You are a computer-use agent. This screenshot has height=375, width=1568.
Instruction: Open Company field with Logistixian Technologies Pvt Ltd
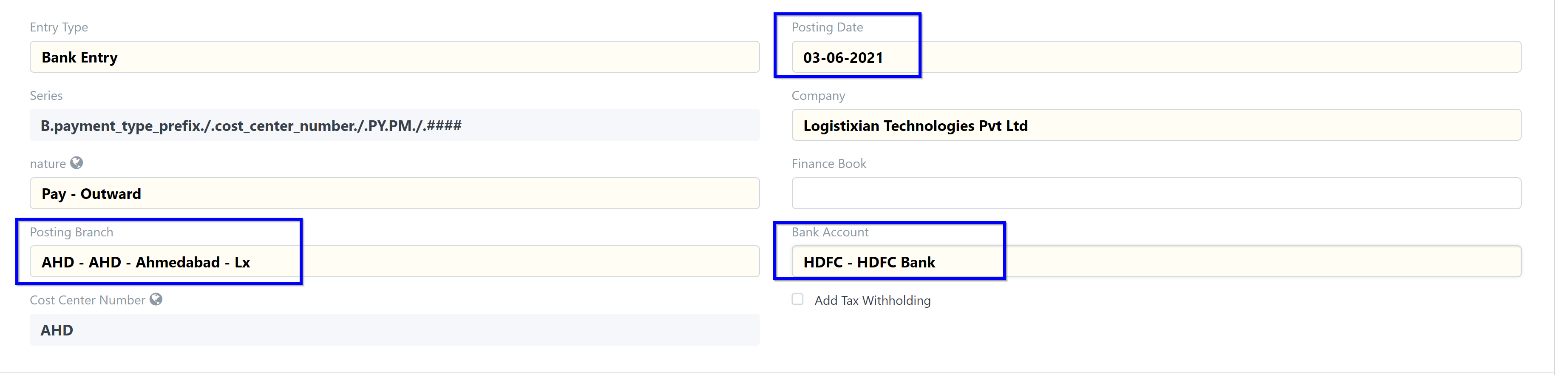[1157, 125]
